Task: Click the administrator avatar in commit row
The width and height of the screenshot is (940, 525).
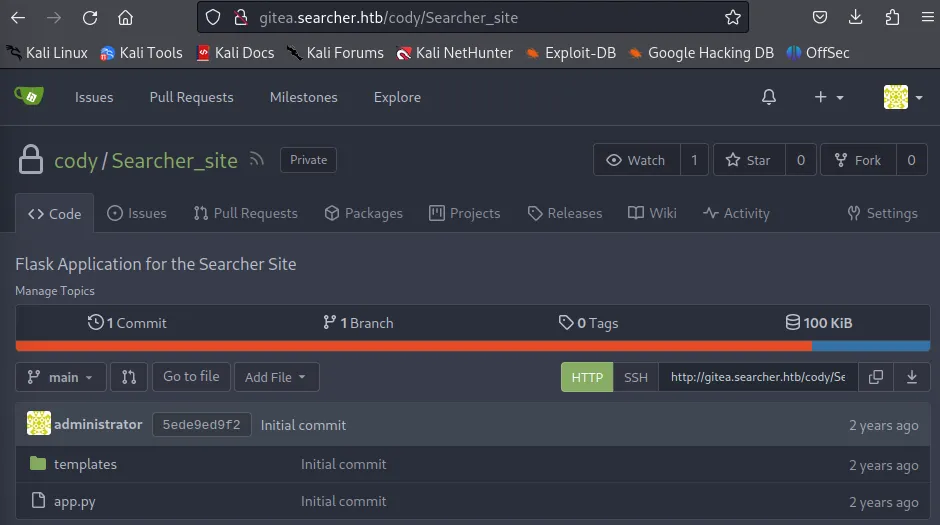Action: point(39,424)
